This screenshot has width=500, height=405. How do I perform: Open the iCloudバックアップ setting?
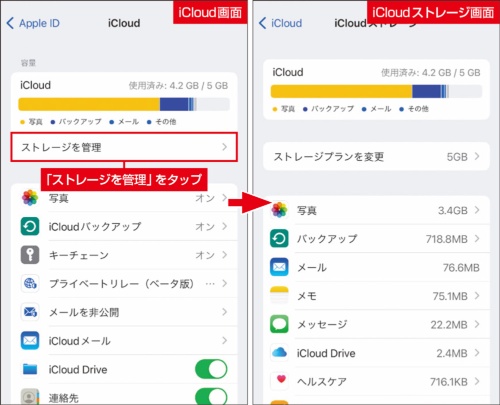(124, 226)
